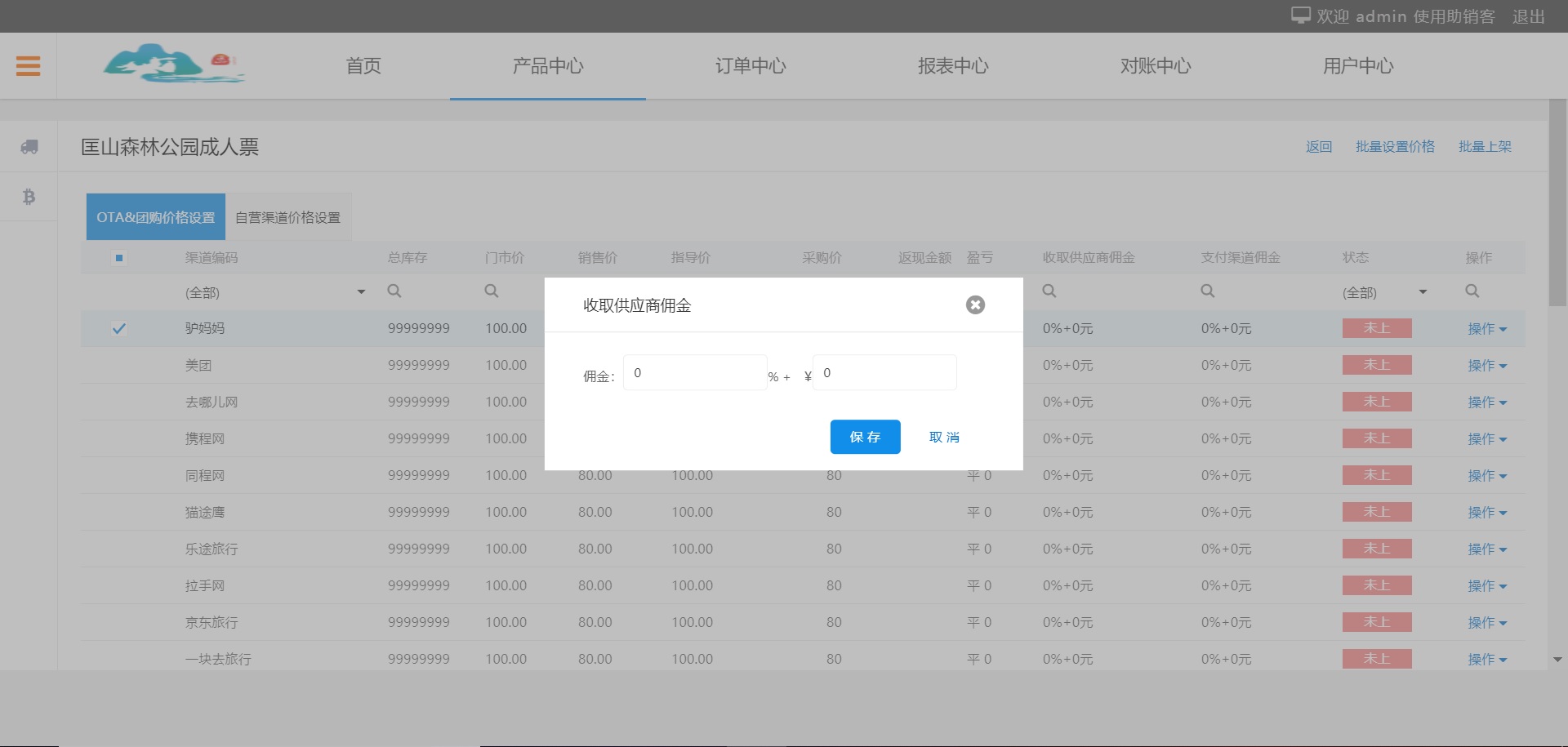Click the search icon under 总库存

click(x=394, y=291)
